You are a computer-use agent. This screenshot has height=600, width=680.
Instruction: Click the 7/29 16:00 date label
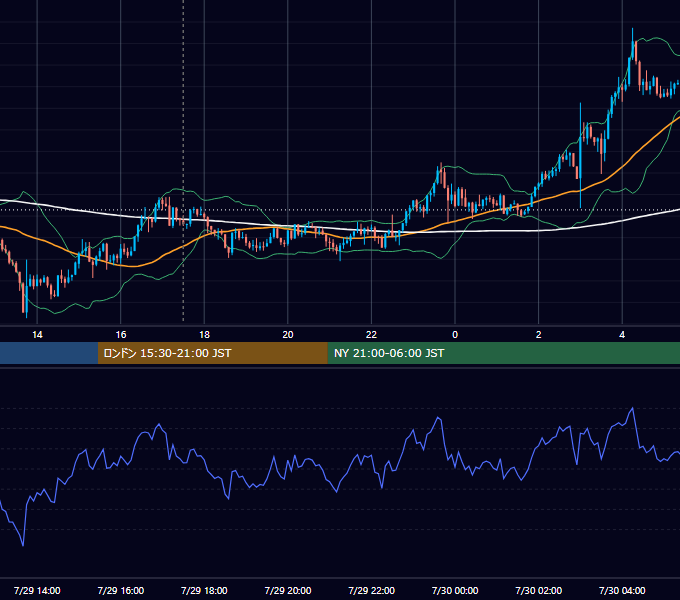[x=121, y=590]
